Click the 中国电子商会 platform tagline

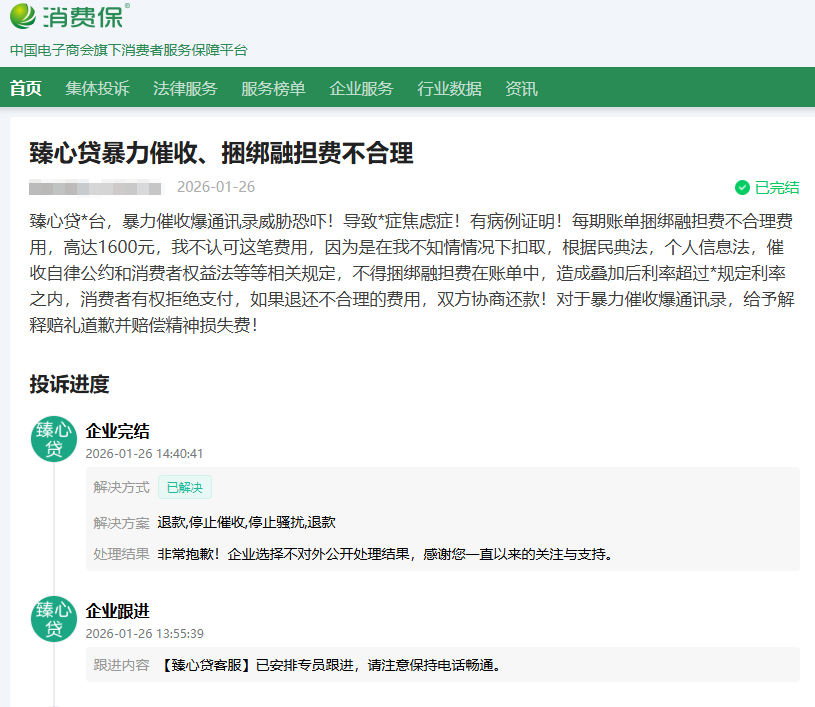128,50
